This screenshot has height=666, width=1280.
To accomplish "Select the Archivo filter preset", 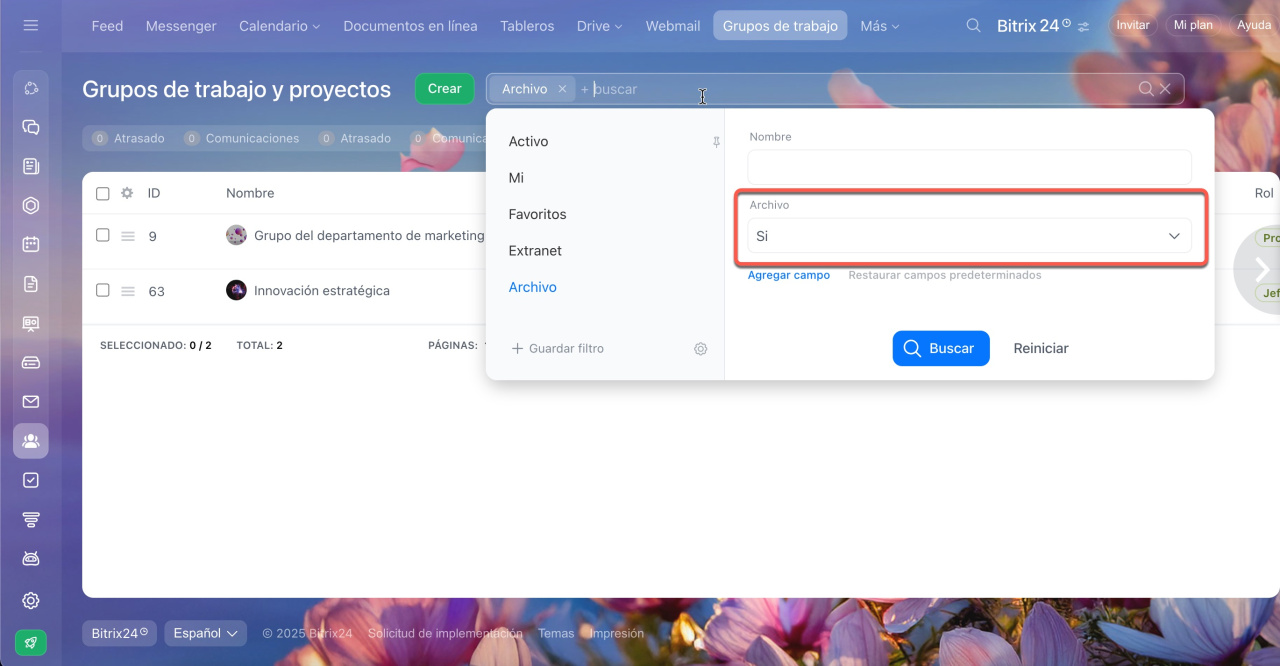I will pyautogui.click(x=532, y=287).
